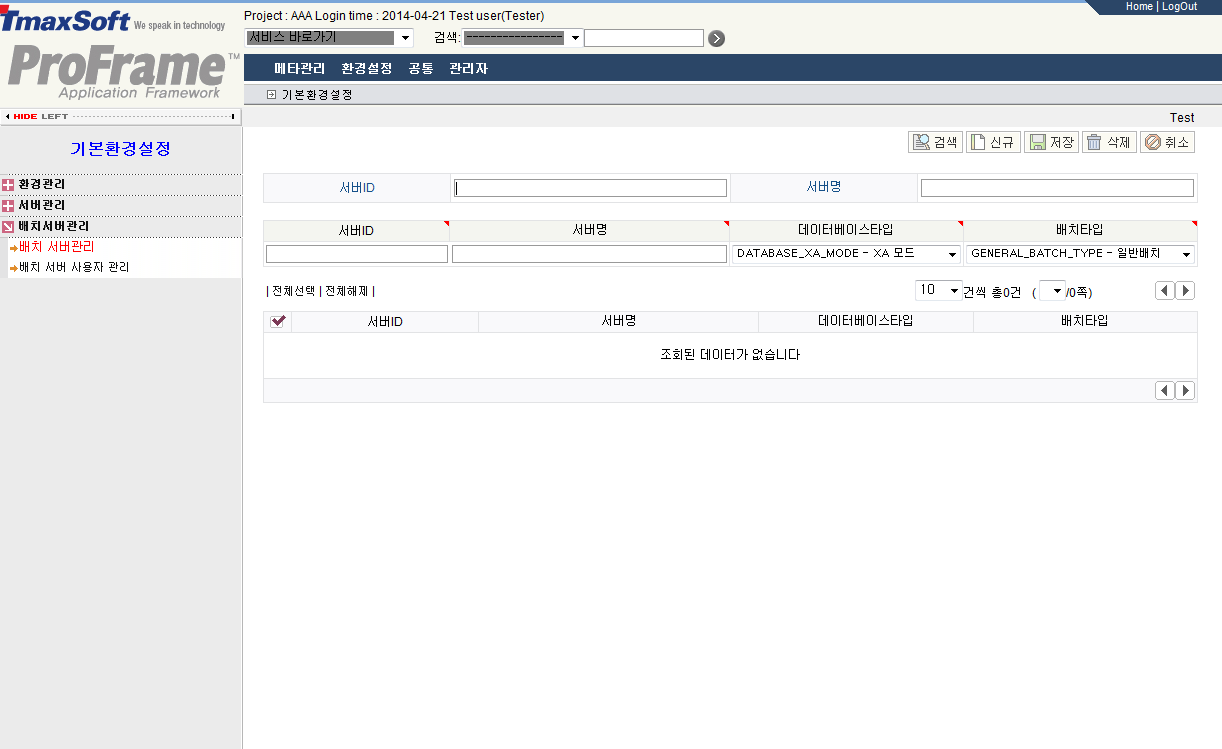Select the 관리자 menu item
Image resolution: width=1222 pixels, height=749 pixels.
click(x=468, y=70)
